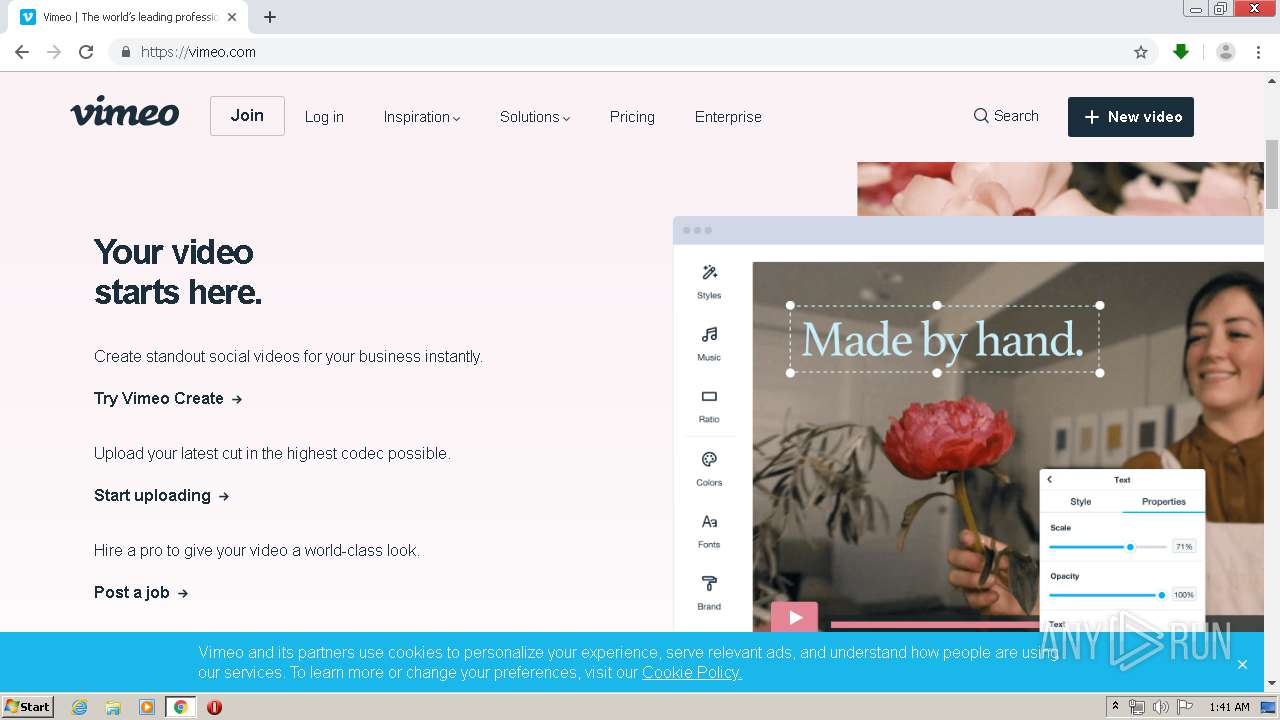This screenshot has height=720, width=1280.
Task: Click the 'Your video starts here.' heading
Action: click(178, 271)
